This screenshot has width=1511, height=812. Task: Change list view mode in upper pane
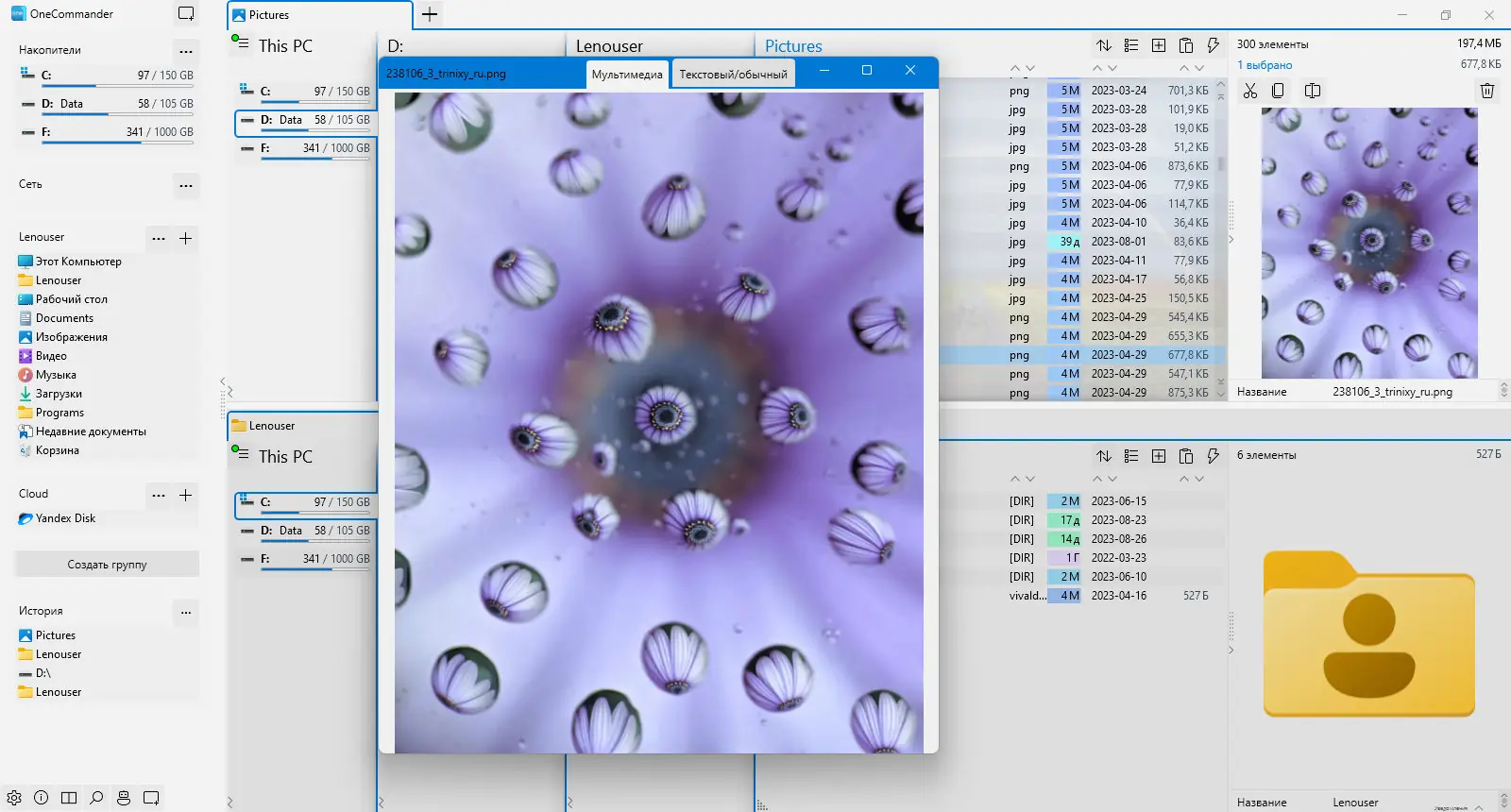pyautogui.click(x=1131, y=45)
